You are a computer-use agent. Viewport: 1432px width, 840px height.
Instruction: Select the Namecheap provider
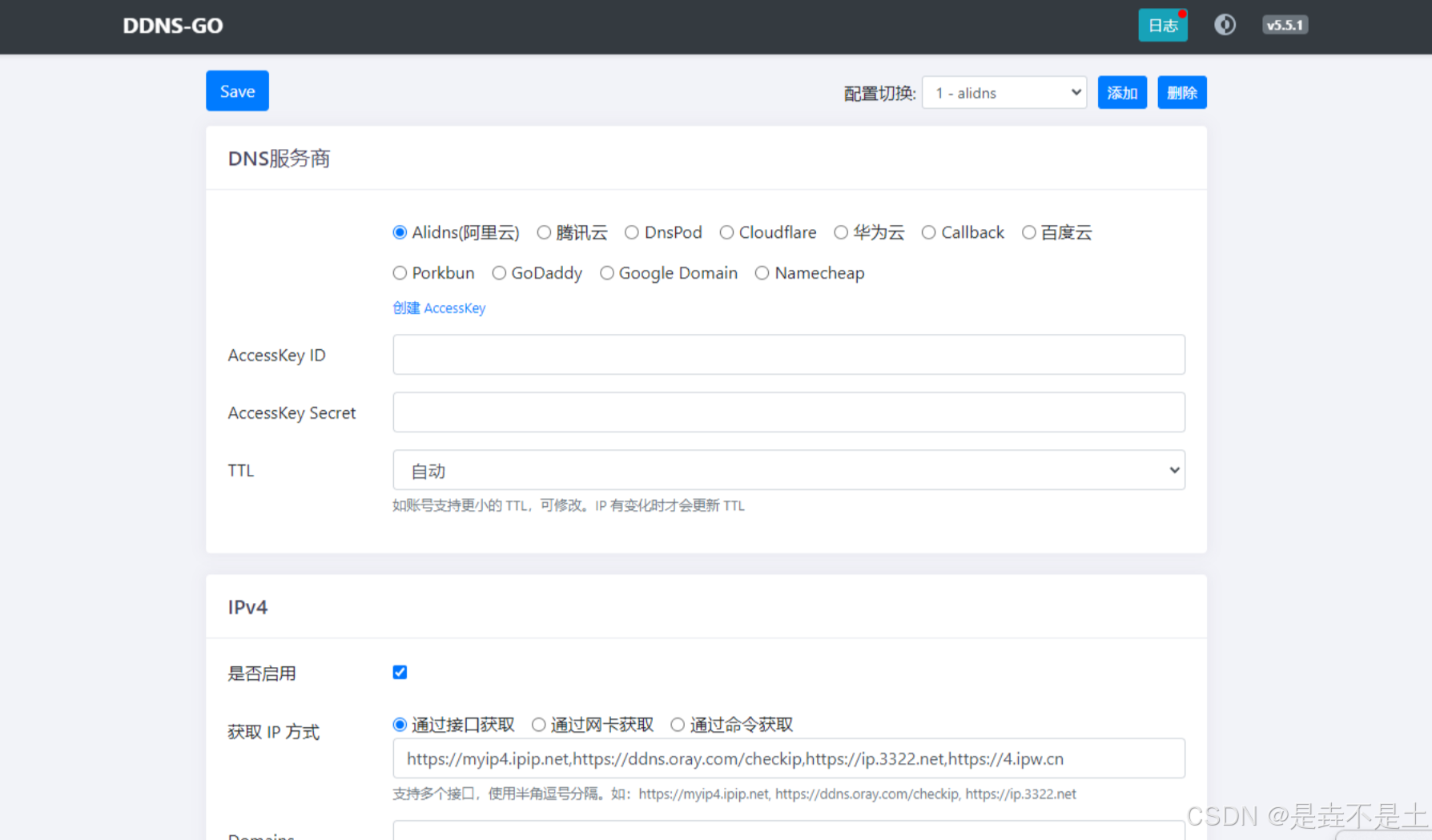click(x=762, y=273)
